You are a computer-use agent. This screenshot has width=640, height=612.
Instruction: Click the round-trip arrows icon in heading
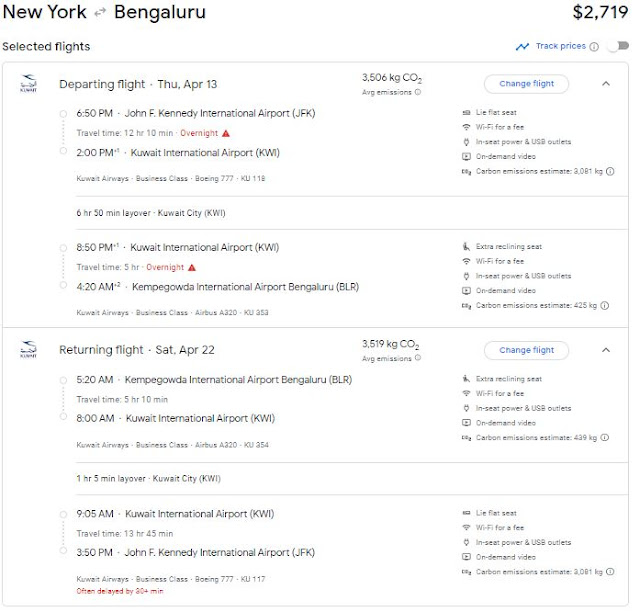pyautogui.click(x=100, y=13)
